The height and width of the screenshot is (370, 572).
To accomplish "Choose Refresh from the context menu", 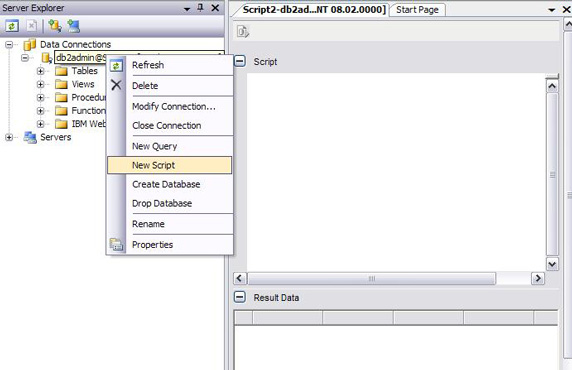I will [x=170, y=65].
